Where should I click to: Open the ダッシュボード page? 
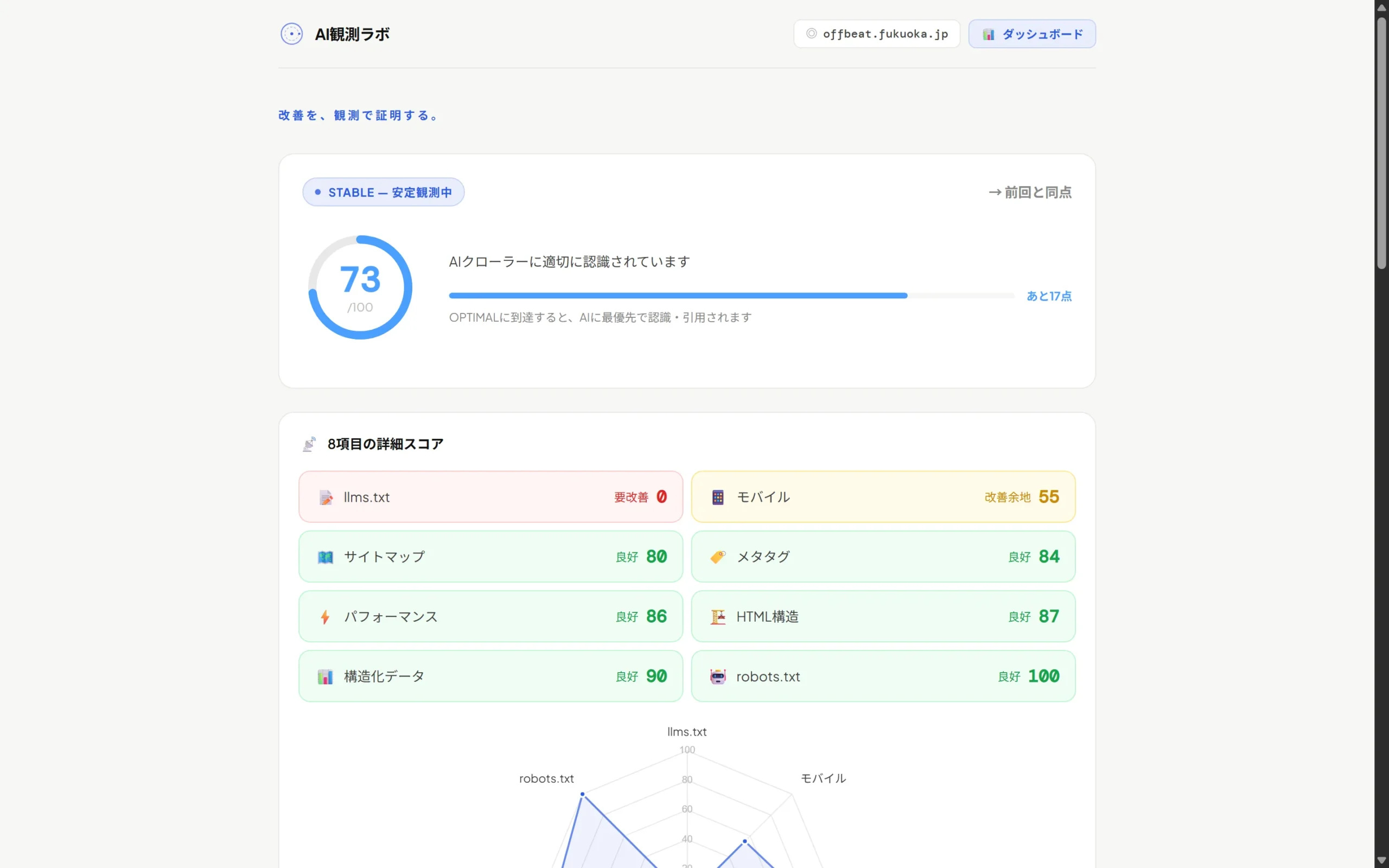pyautogui.click(x=1031, y=33)
